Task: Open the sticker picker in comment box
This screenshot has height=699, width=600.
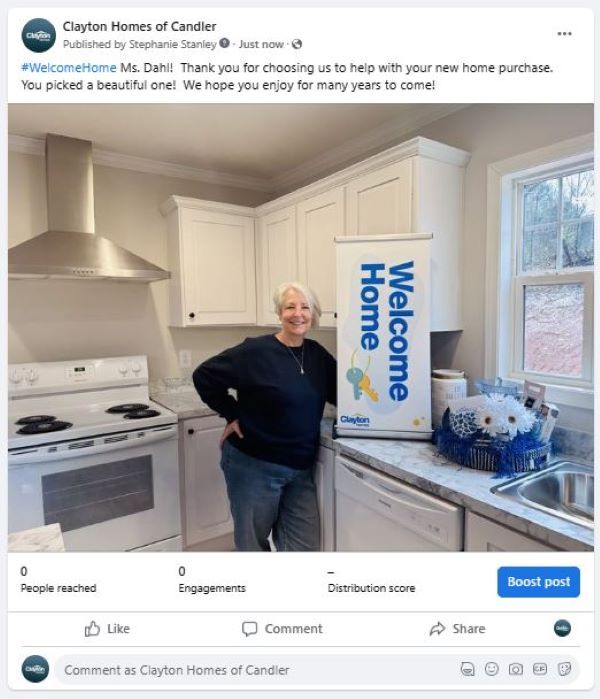Action: click(x=564, y=669)
